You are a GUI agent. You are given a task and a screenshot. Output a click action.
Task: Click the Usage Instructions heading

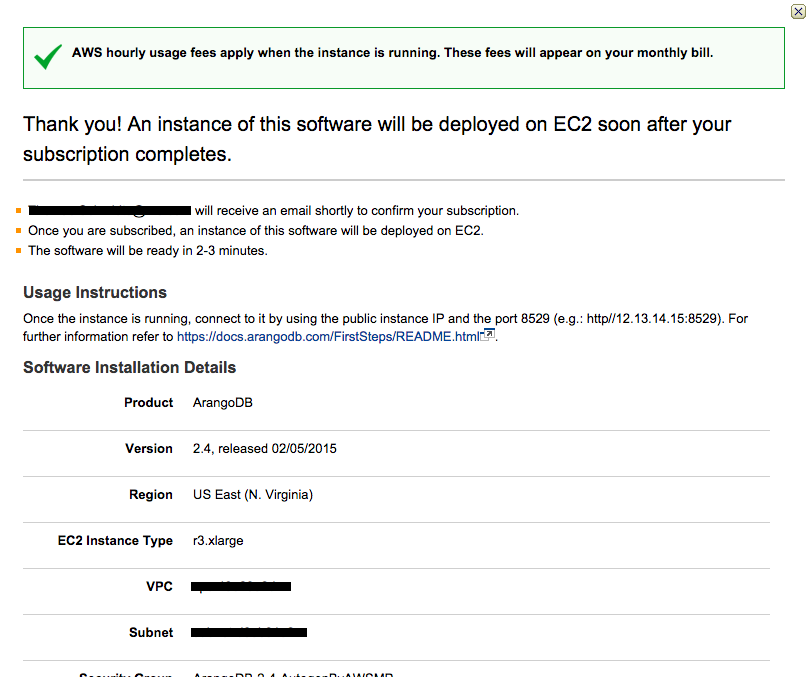pos(95,293)
